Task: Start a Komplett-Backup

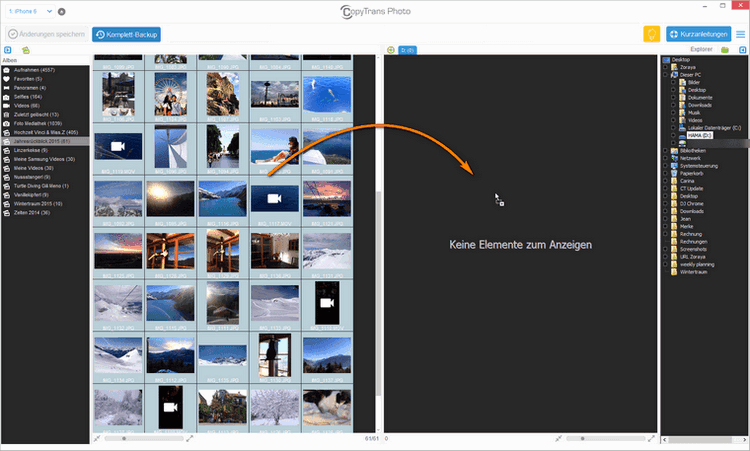Action: tap(126, 34)
